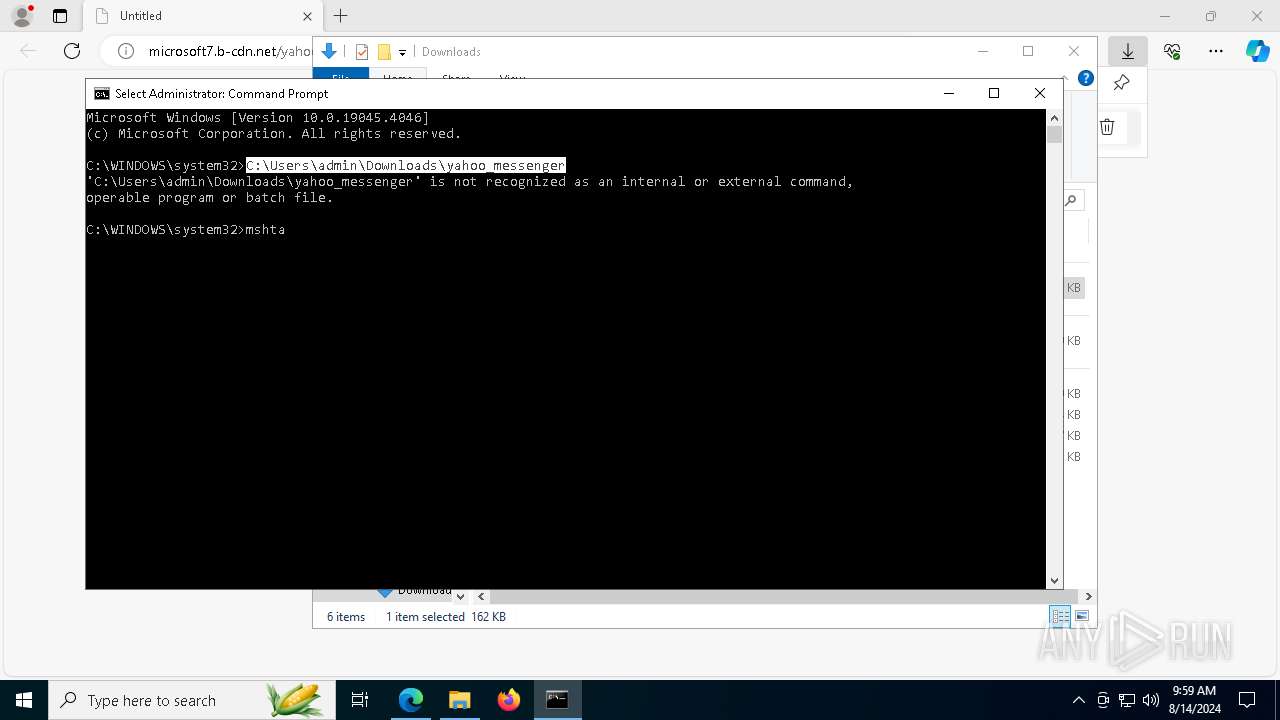1280x720 pixels.
Task: Open the notification center icon
Action: tap(1247, 700)
